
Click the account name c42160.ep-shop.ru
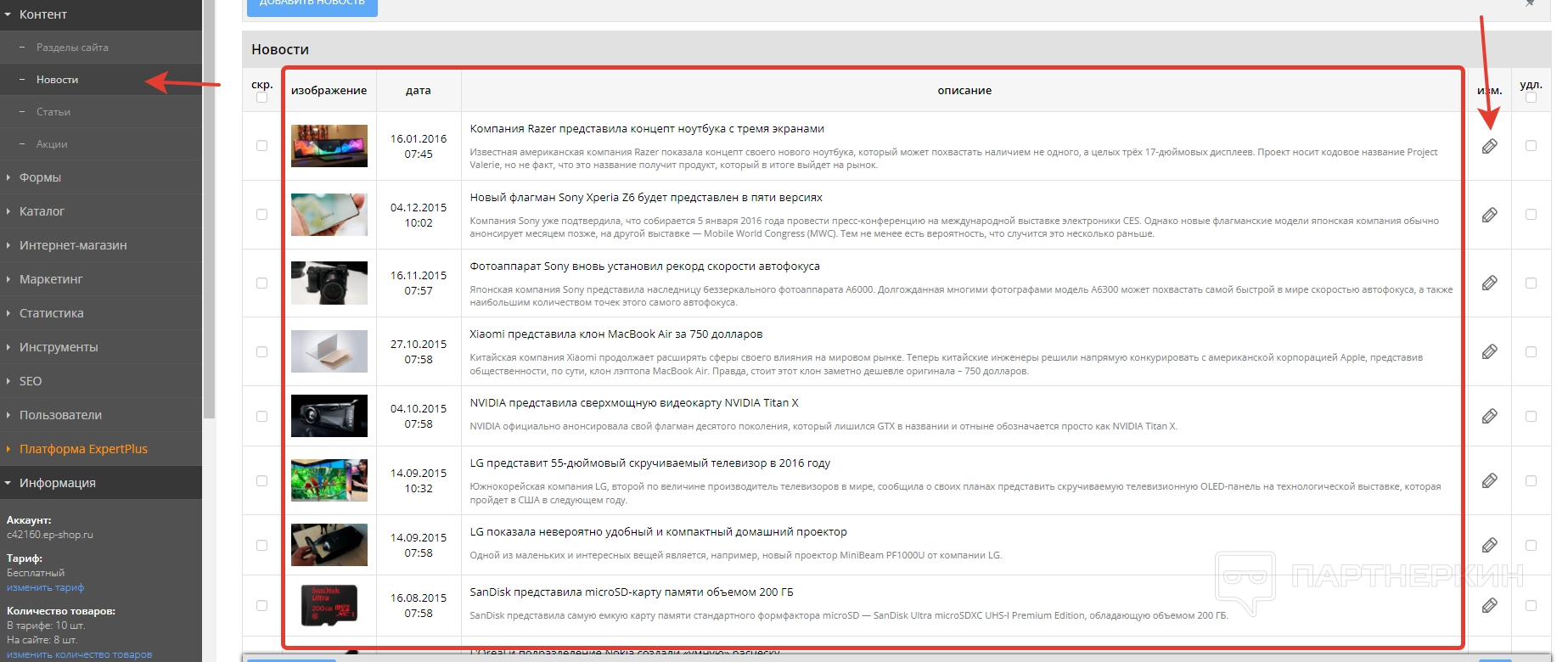tap(50, 535)
